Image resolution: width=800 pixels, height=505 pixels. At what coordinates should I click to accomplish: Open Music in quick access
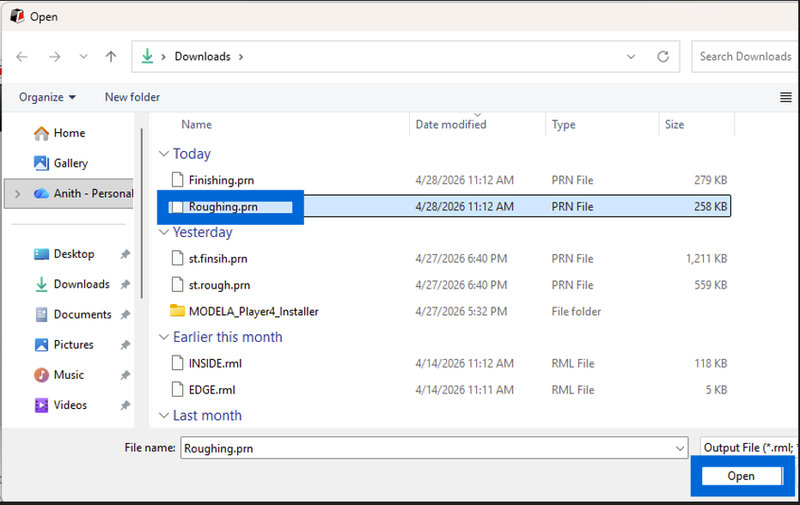point(68,375)
